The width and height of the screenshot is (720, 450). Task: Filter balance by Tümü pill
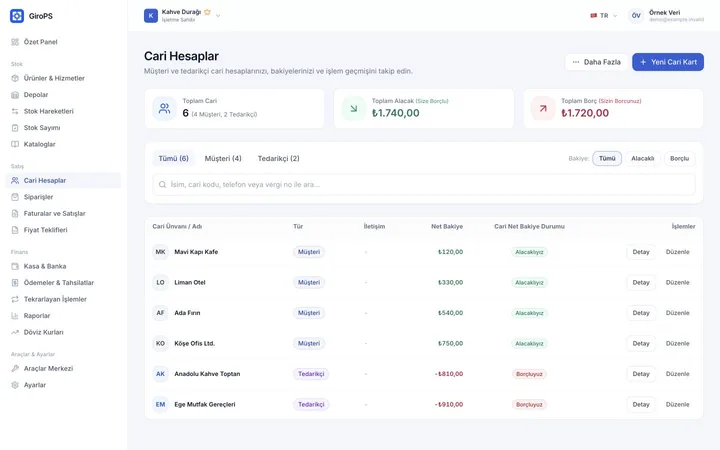(607, 158)
